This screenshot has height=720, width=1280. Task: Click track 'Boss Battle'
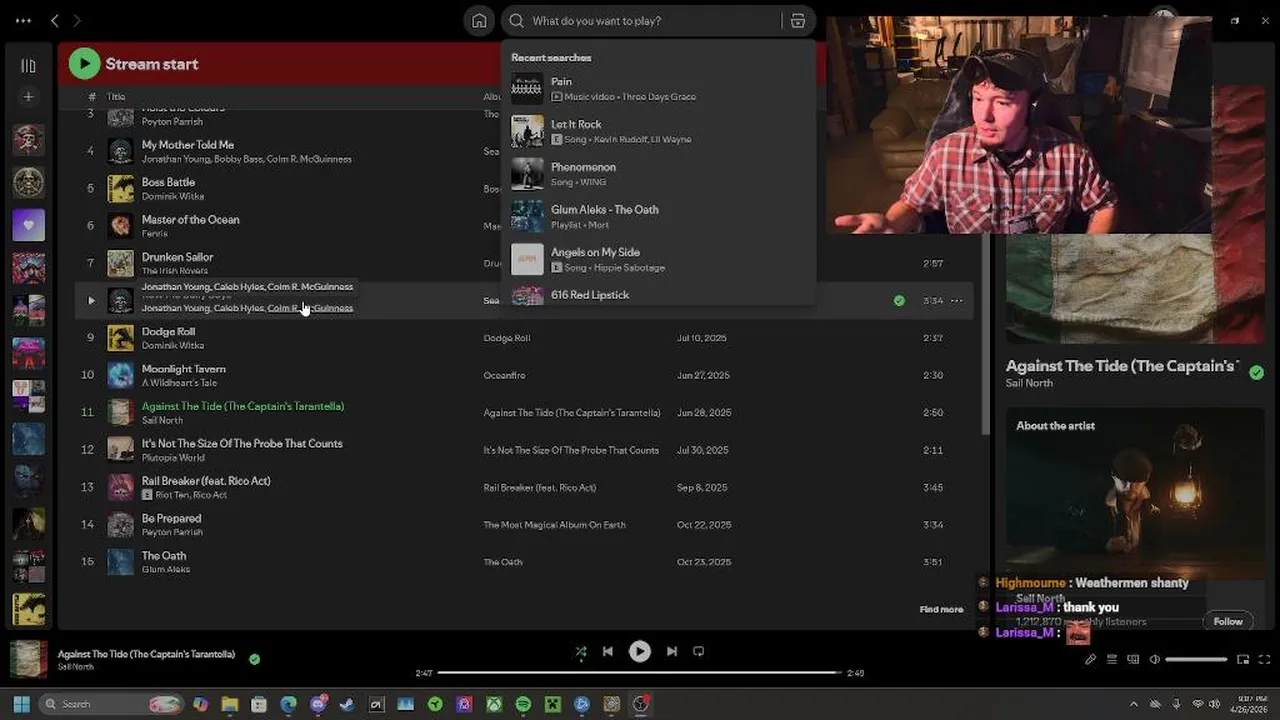[x=168, y=182]
